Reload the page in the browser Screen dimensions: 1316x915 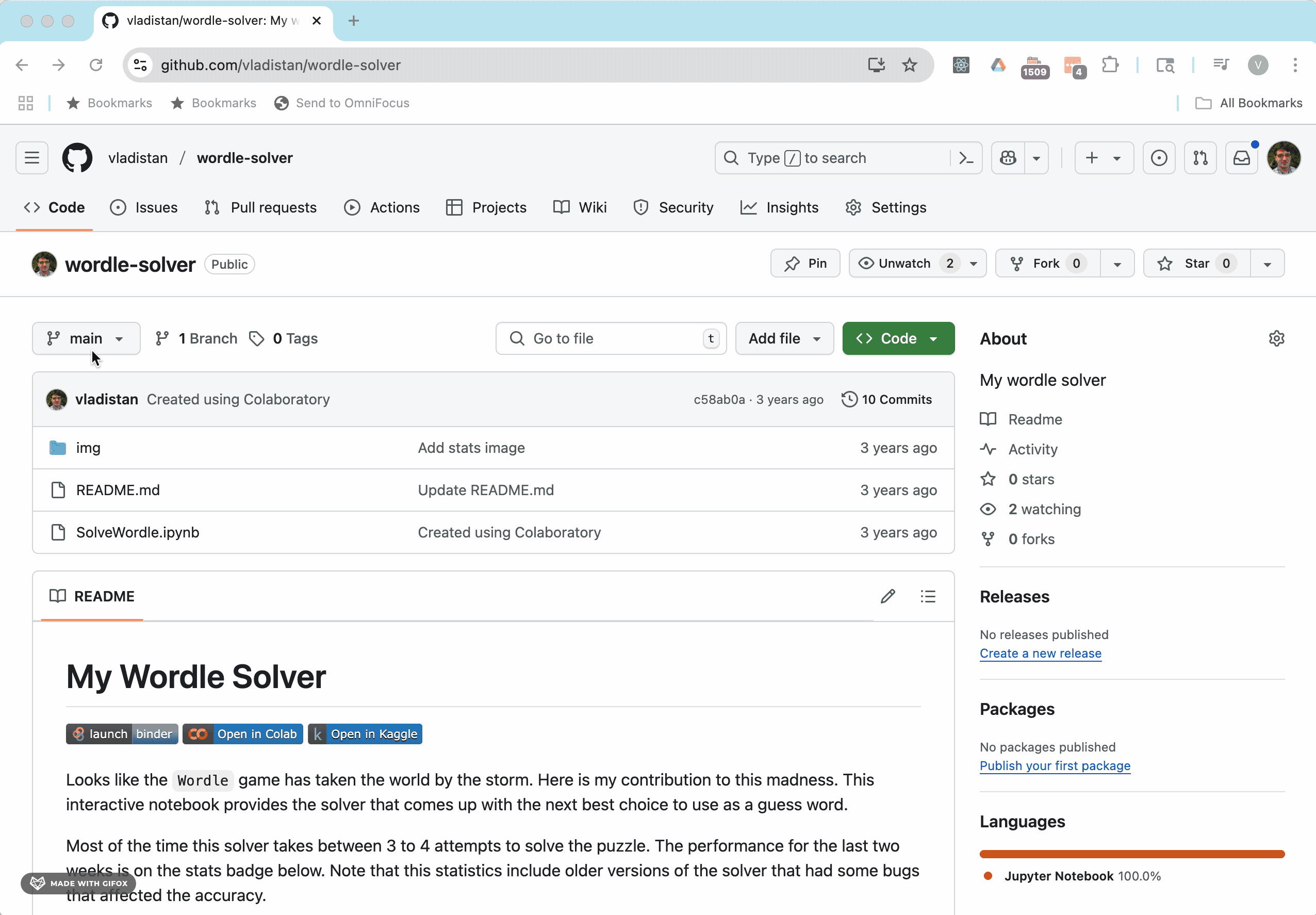click(x=96, y=65)
